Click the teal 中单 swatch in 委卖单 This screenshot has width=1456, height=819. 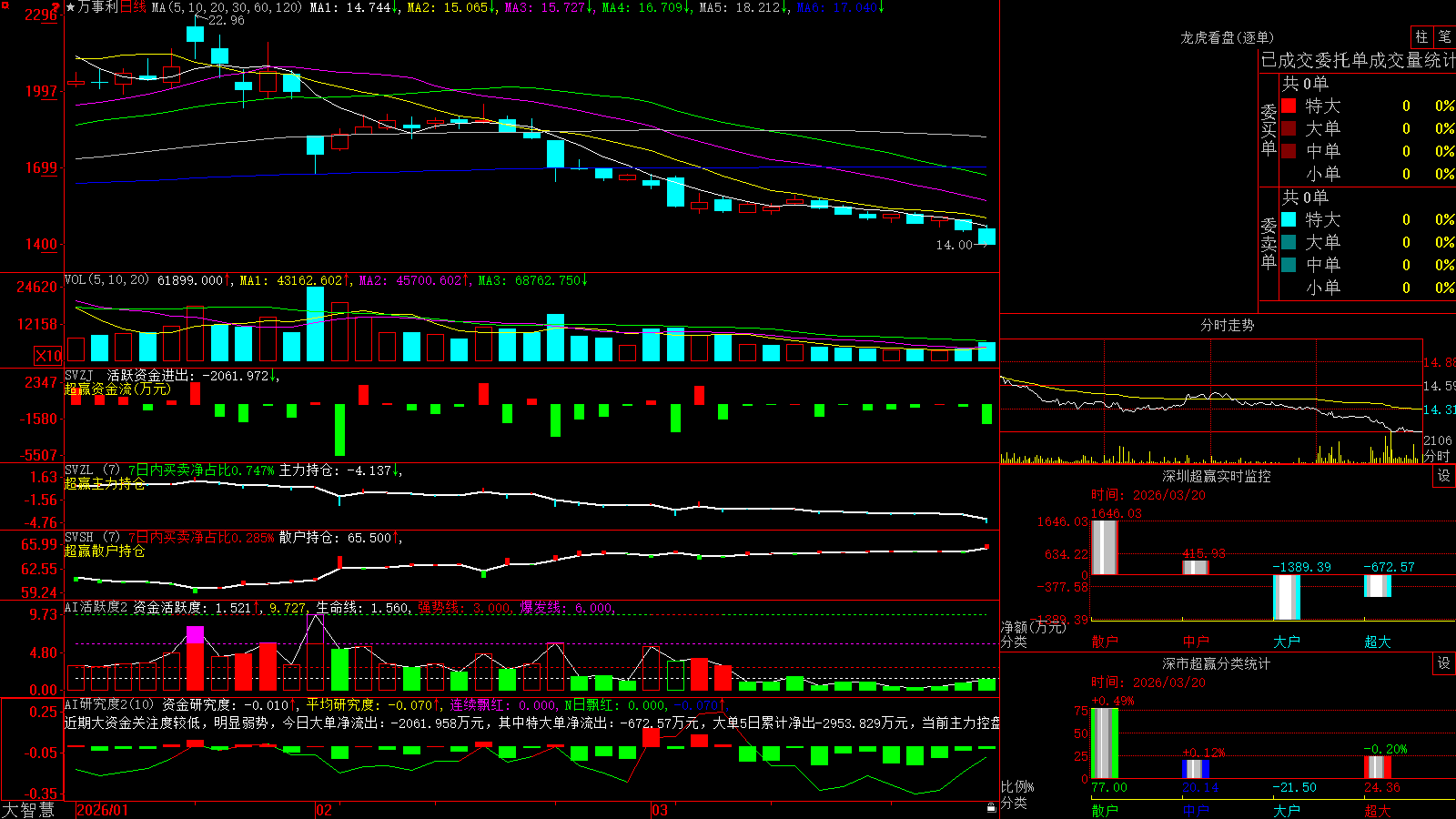pyautogui.click(x=1289, y=265)
